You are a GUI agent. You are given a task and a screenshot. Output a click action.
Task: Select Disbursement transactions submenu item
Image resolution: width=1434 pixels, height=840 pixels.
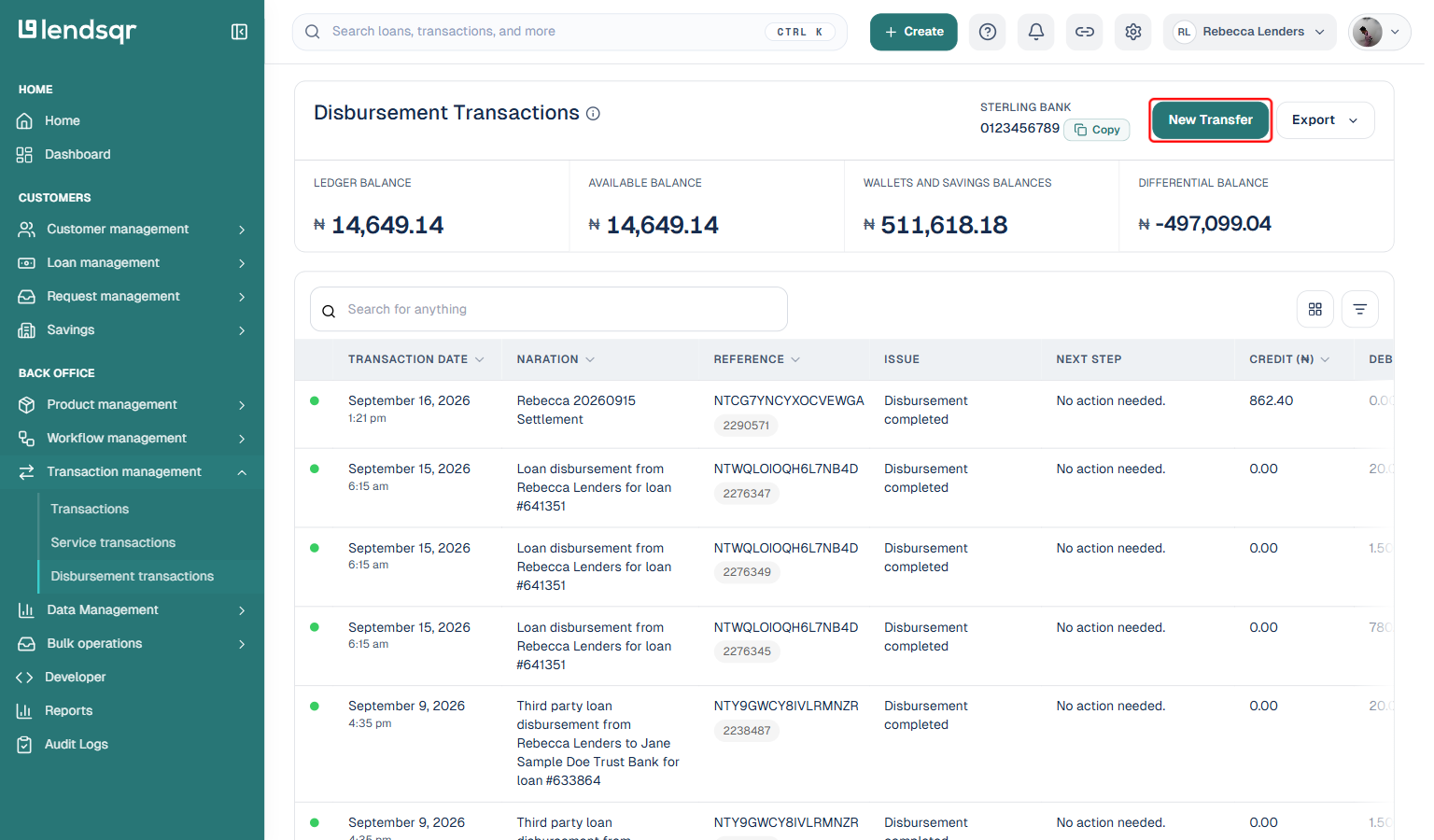[133, 577]
